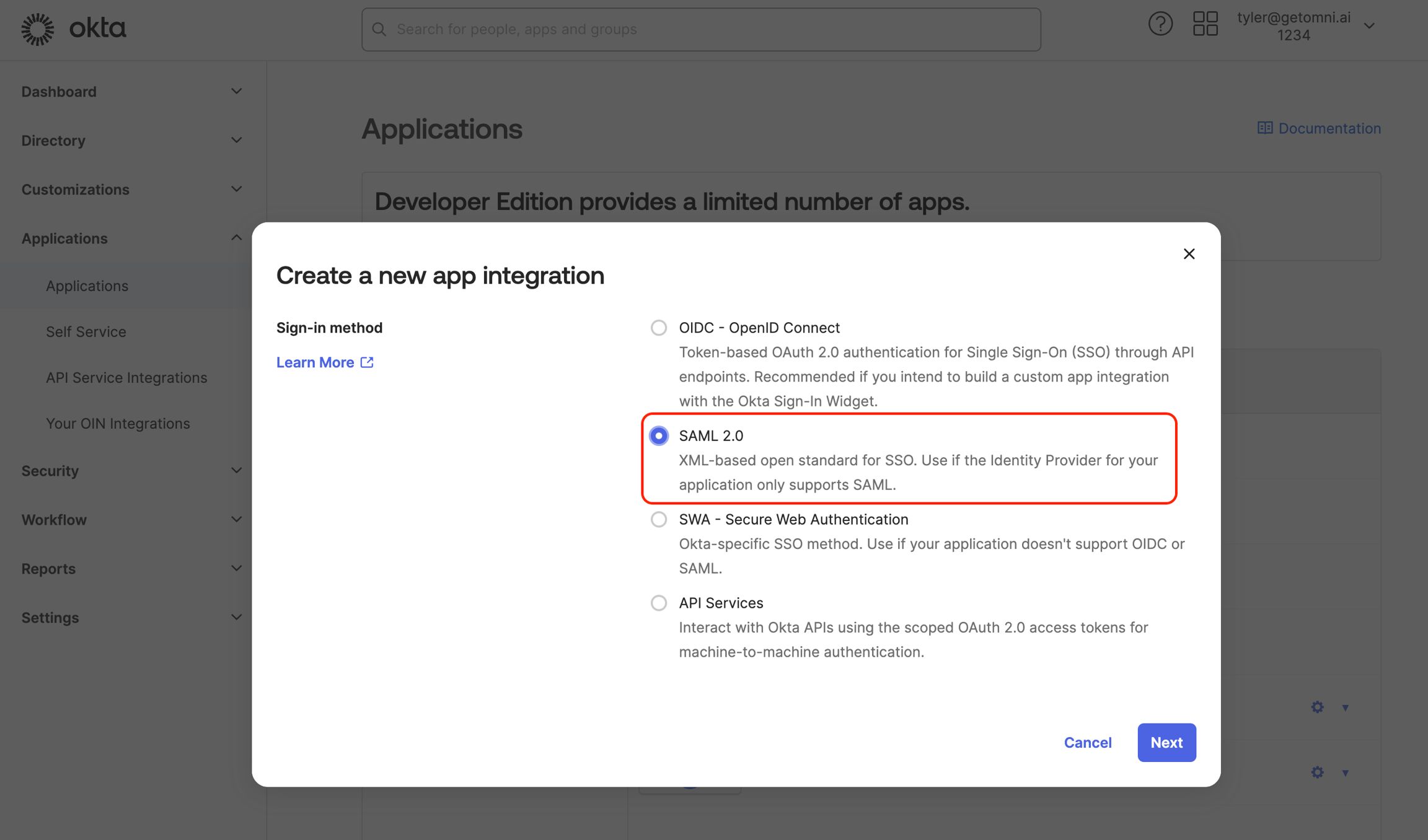1428x840 pixels.
Task: Click the Okta logo
Action: point(73,28)
